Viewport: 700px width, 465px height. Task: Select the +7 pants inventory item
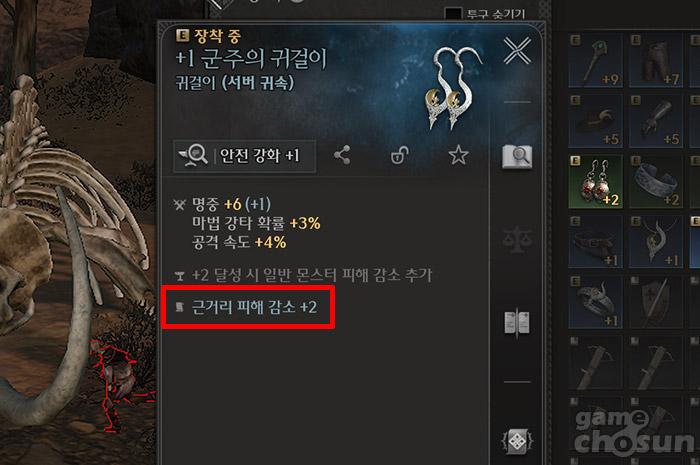coord(656,60)
